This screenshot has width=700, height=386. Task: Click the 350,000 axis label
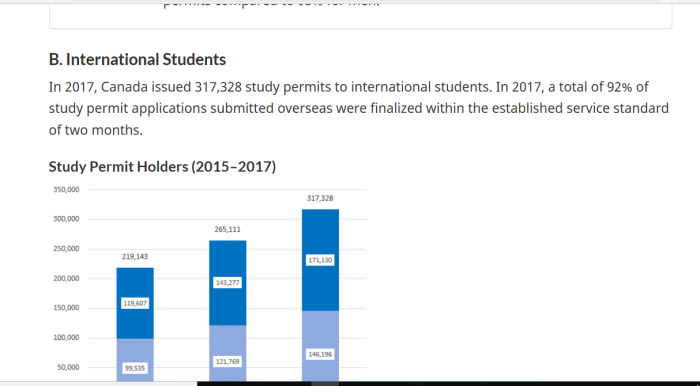[x=67, y=190]
